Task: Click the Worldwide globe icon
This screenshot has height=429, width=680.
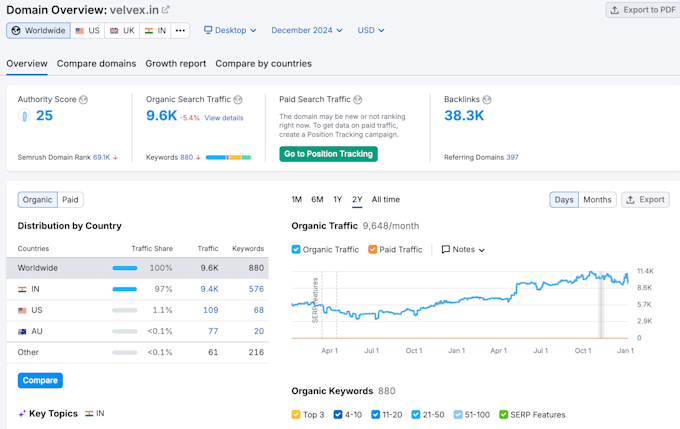Action: pyautogui.click(x=16, y=30)
